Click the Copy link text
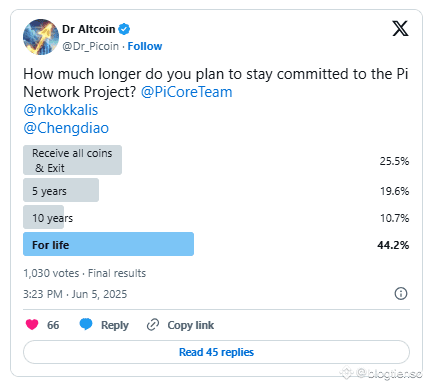430x389 pixels. point(191,325)
